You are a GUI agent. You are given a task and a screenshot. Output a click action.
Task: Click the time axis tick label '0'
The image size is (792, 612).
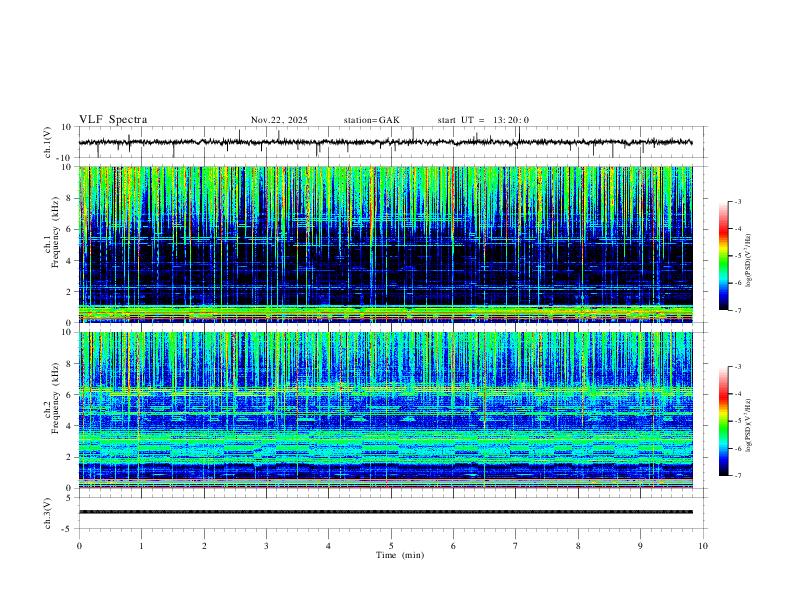(x=79, y=546)
